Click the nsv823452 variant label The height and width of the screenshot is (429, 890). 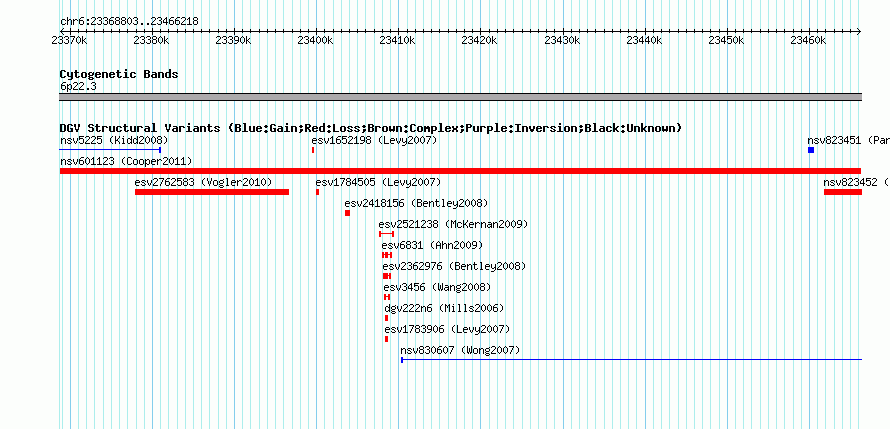coord(856,182)
